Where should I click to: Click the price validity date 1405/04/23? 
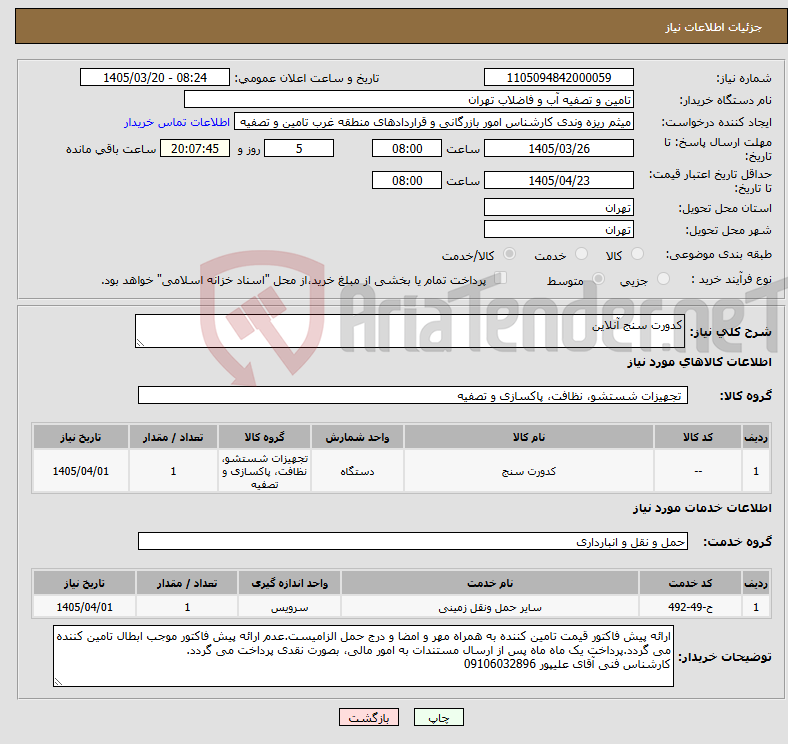(558, 180)
